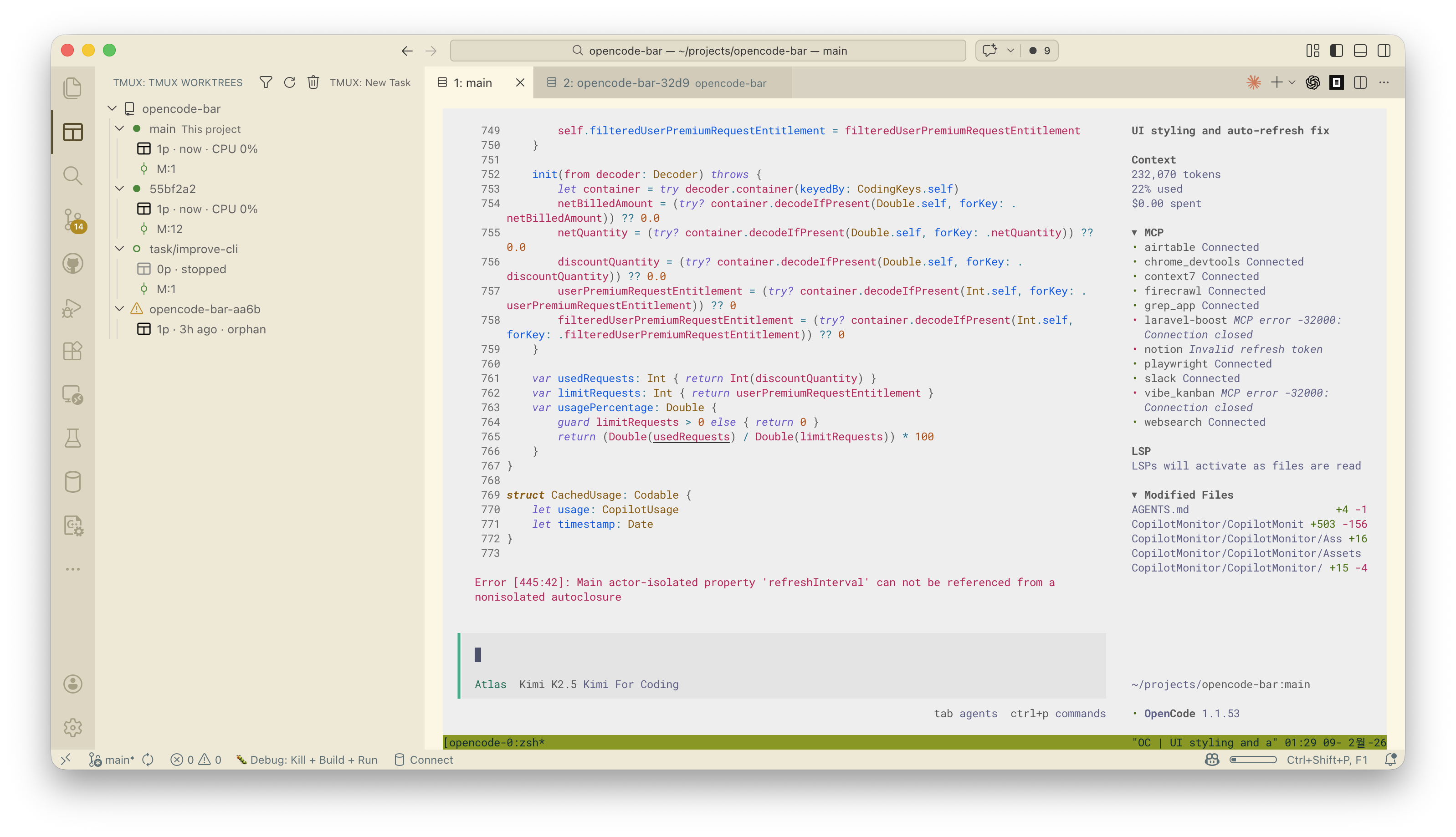Toggle the primary sidebar visibility
The height and width of the screenshot is (837, 1456).
pyautogui.click(x=1335, y=51)
